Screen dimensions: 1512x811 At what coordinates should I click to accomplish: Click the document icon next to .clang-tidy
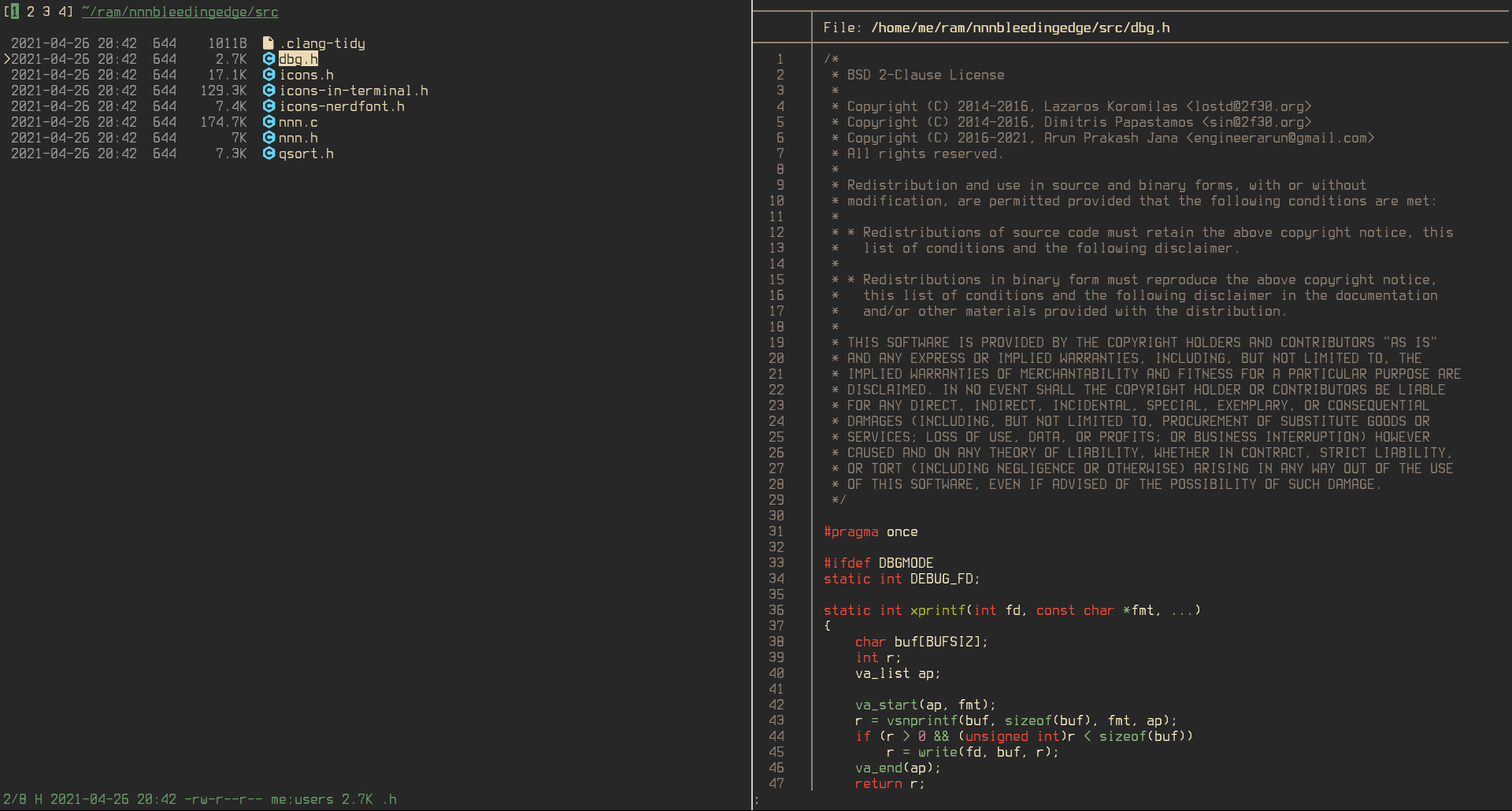tap(269, 43)
